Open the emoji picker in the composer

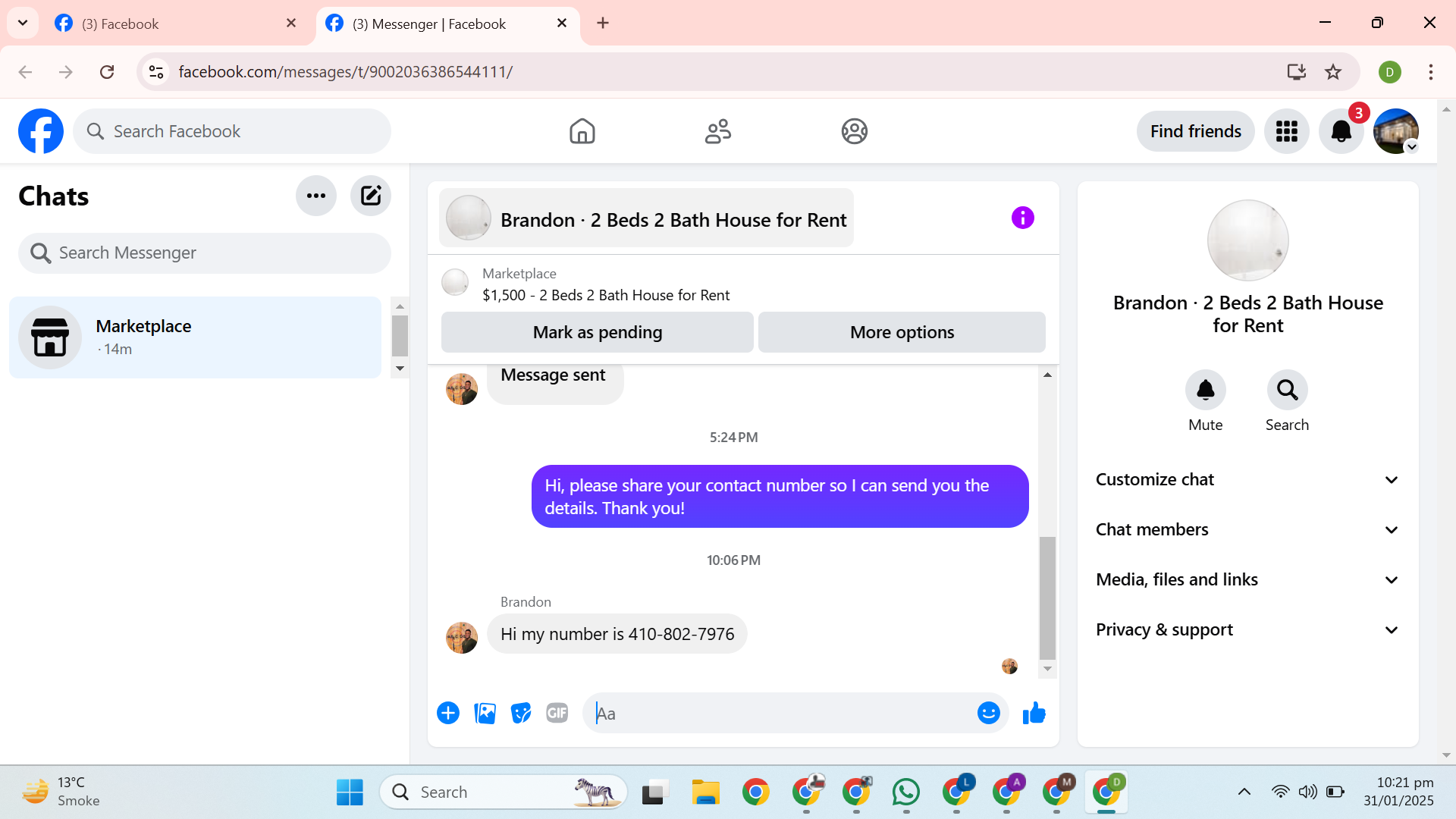[988, 713]
